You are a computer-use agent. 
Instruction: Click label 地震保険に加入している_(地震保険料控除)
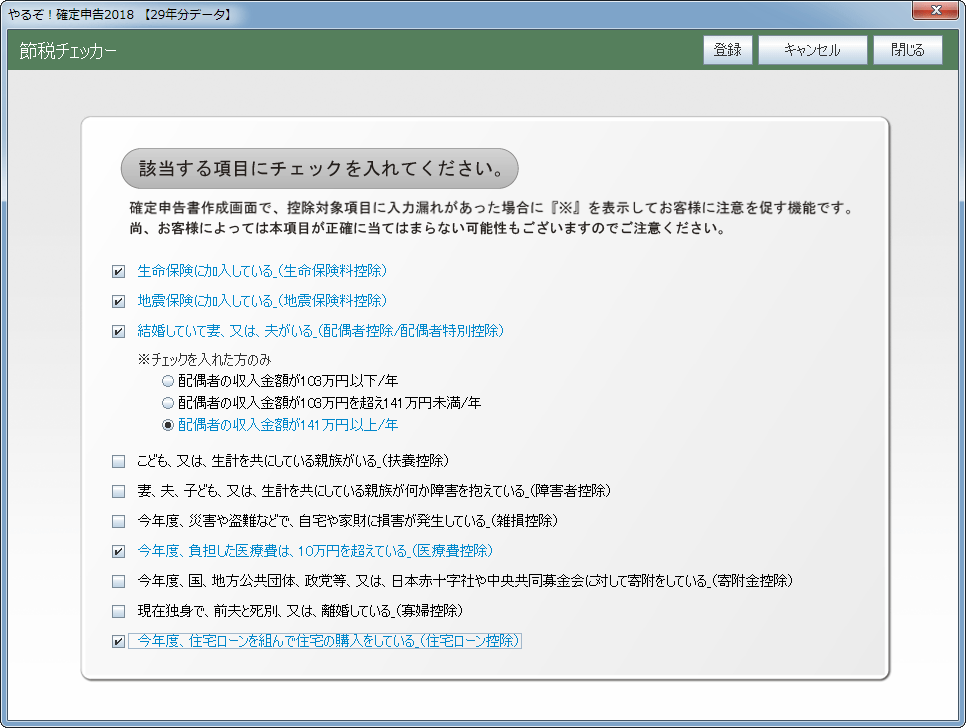[262, 301]
